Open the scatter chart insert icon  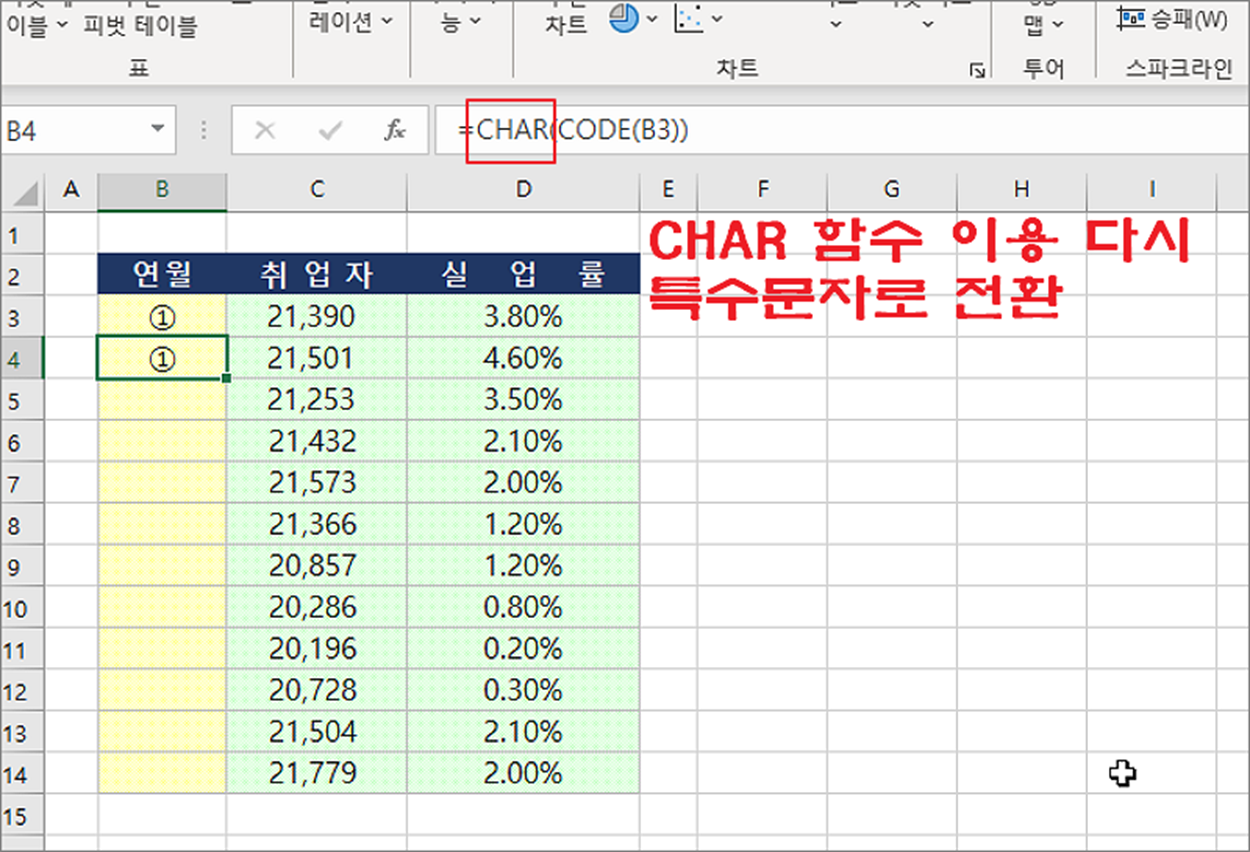(x=688, y=17)
